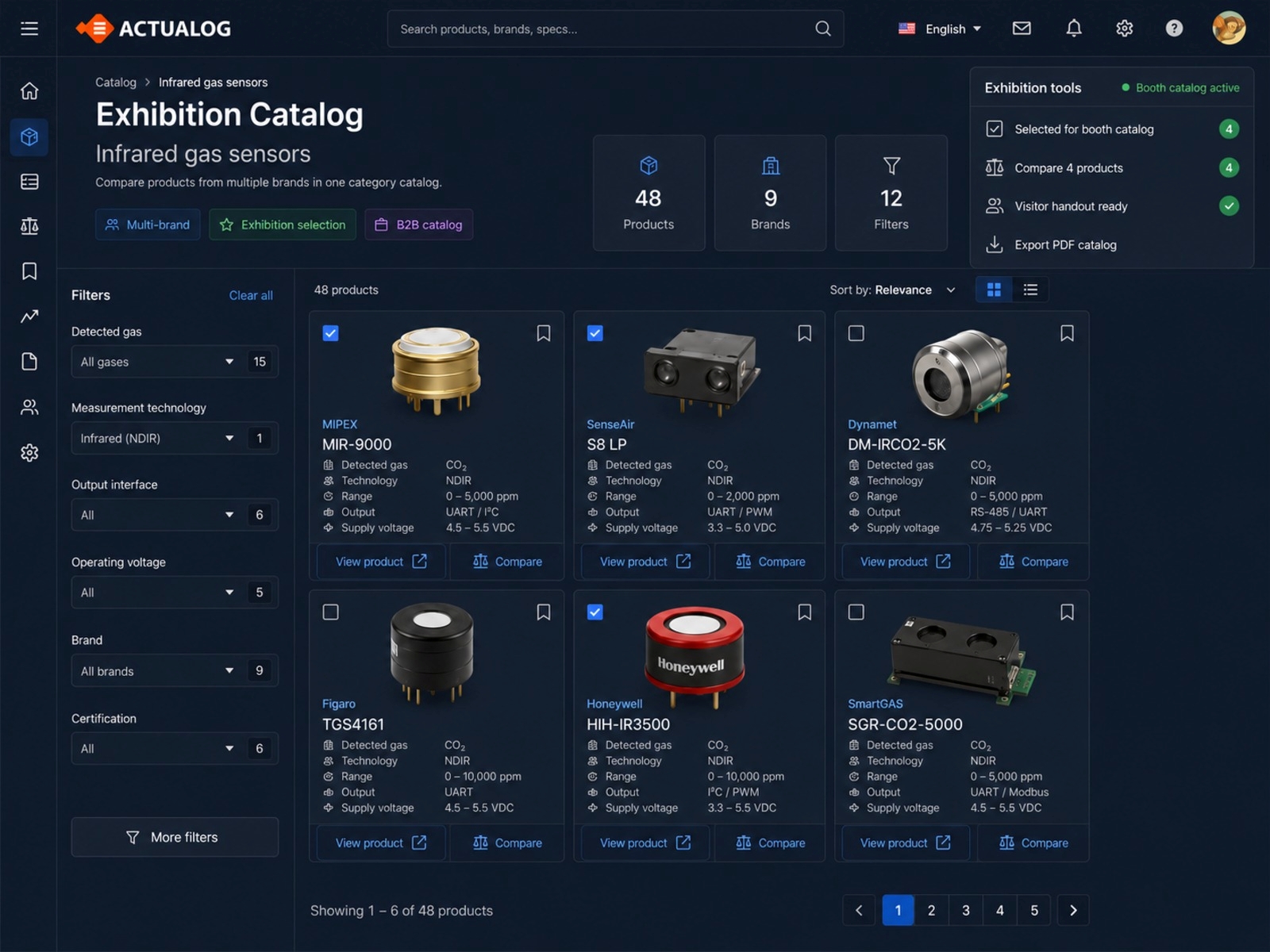Bookmark the HIH-IR3500 product

805,612
